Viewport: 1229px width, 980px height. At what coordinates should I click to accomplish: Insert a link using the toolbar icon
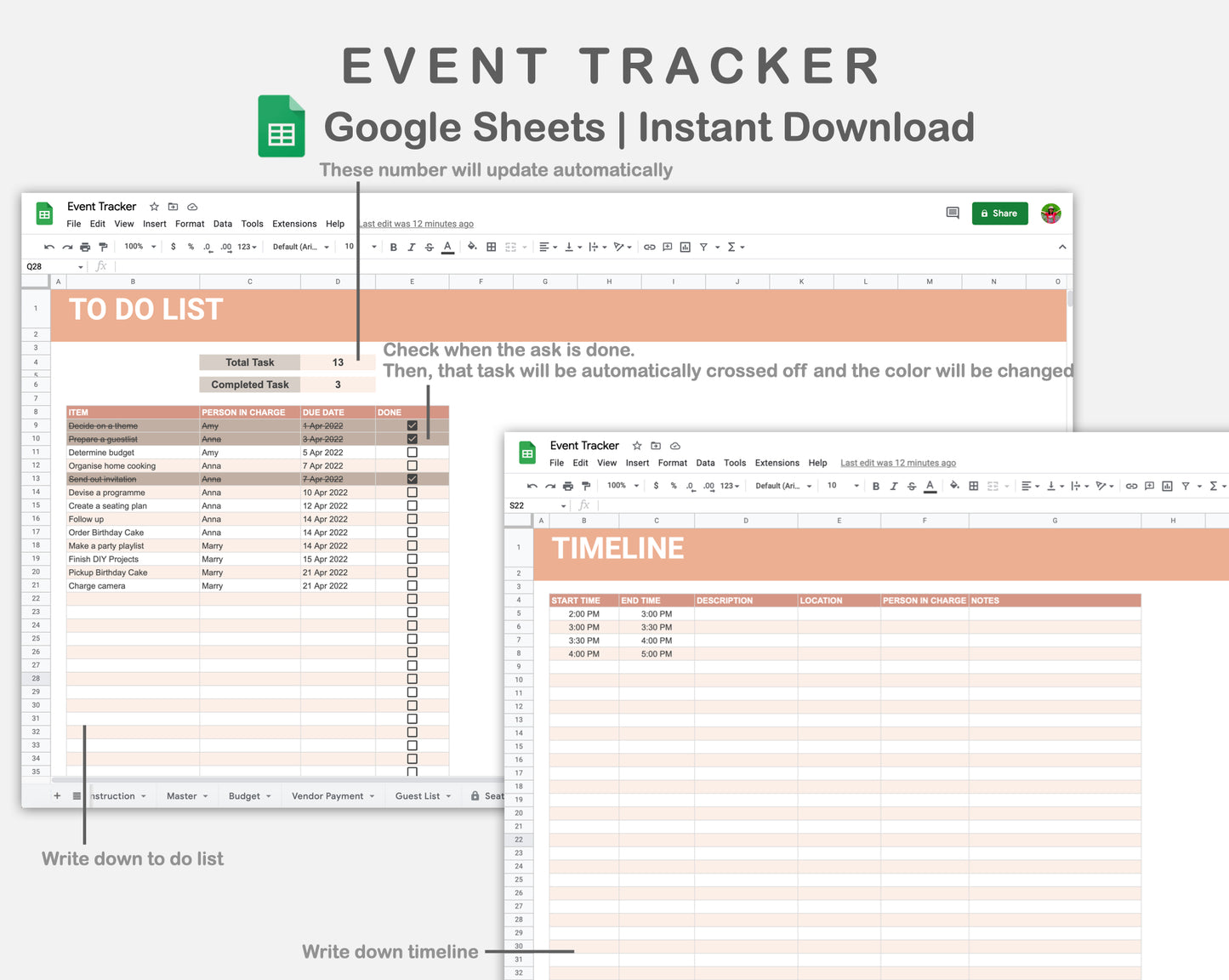point(650,247)
